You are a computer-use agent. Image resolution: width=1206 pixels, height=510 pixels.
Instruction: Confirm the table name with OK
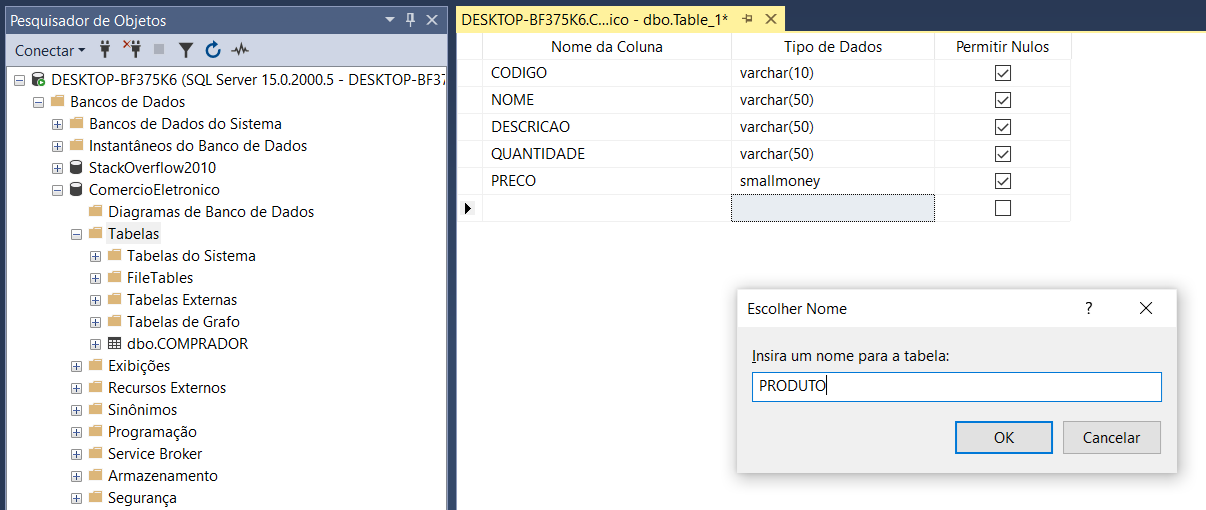click(x=1004, y=437)
